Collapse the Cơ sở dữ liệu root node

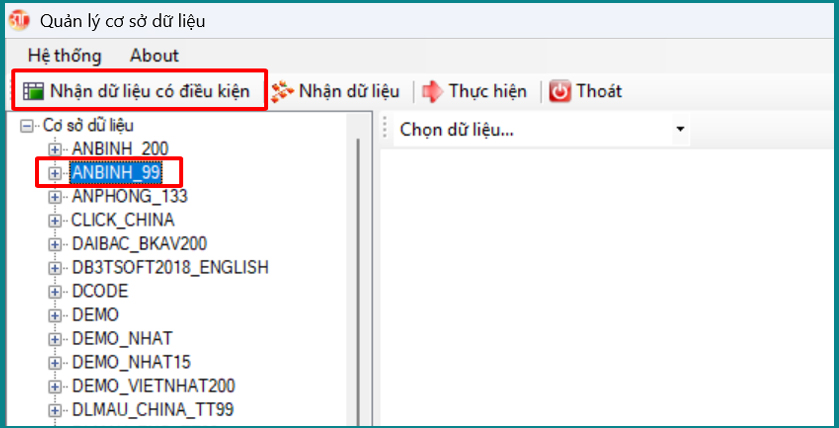[x=27, y=126]
